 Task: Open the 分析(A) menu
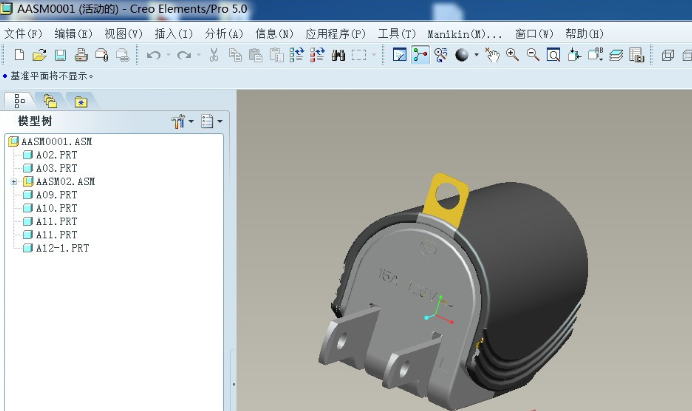click(x=223, y=33)
